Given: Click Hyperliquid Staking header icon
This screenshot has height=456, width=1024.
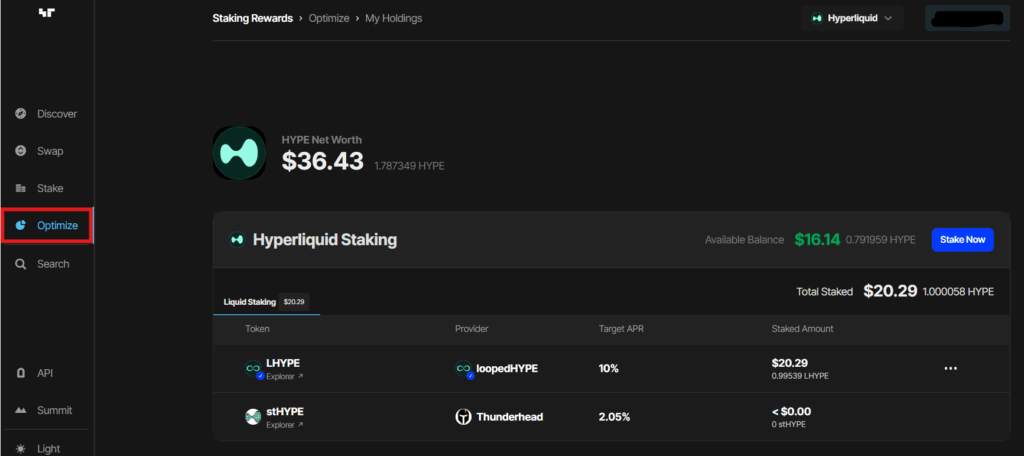Looking at the screenshot, I should tap(236, 240).
